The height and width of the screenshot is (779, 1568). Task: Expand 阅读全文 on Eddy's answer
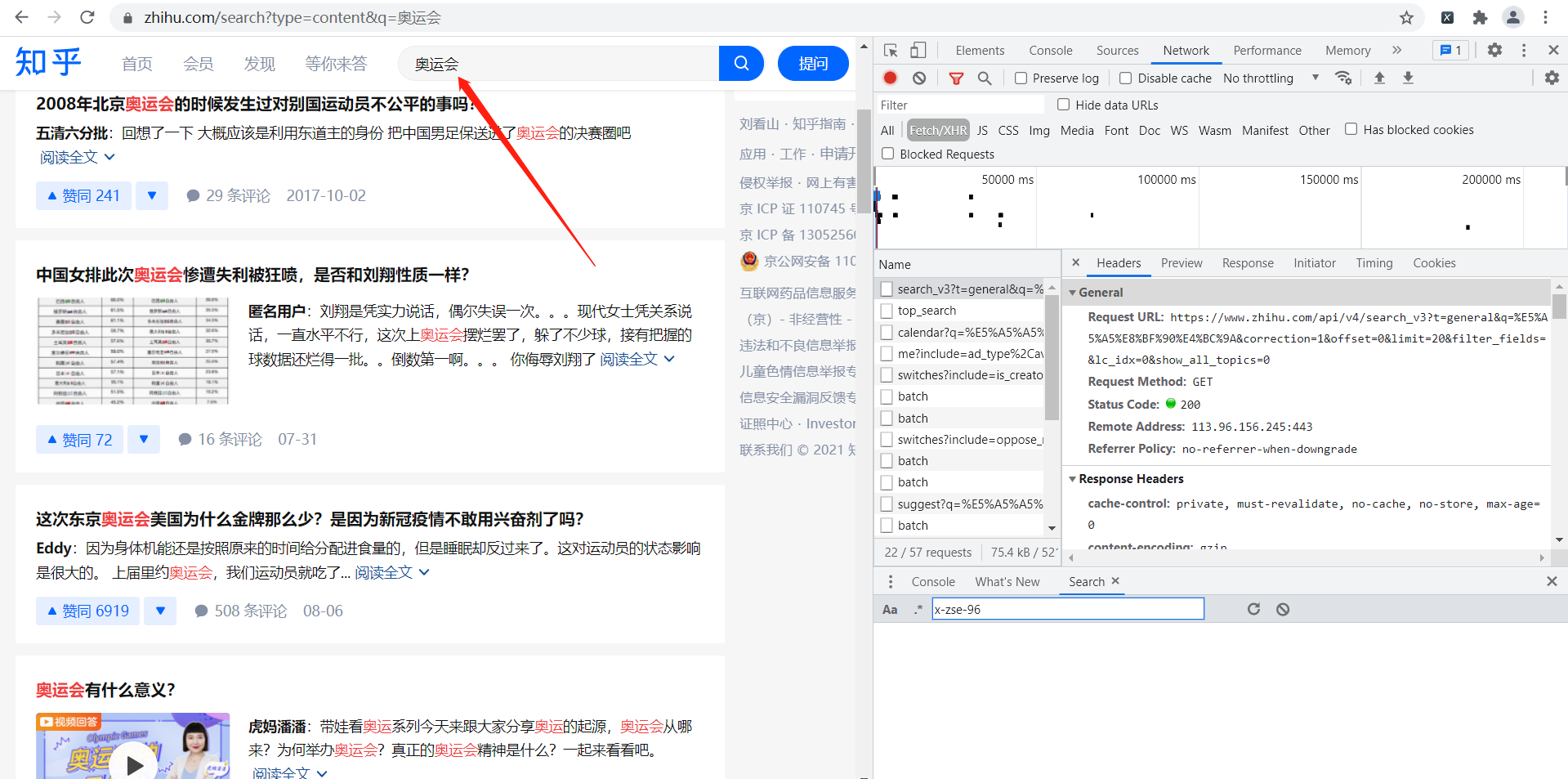[x=392, y=573]
